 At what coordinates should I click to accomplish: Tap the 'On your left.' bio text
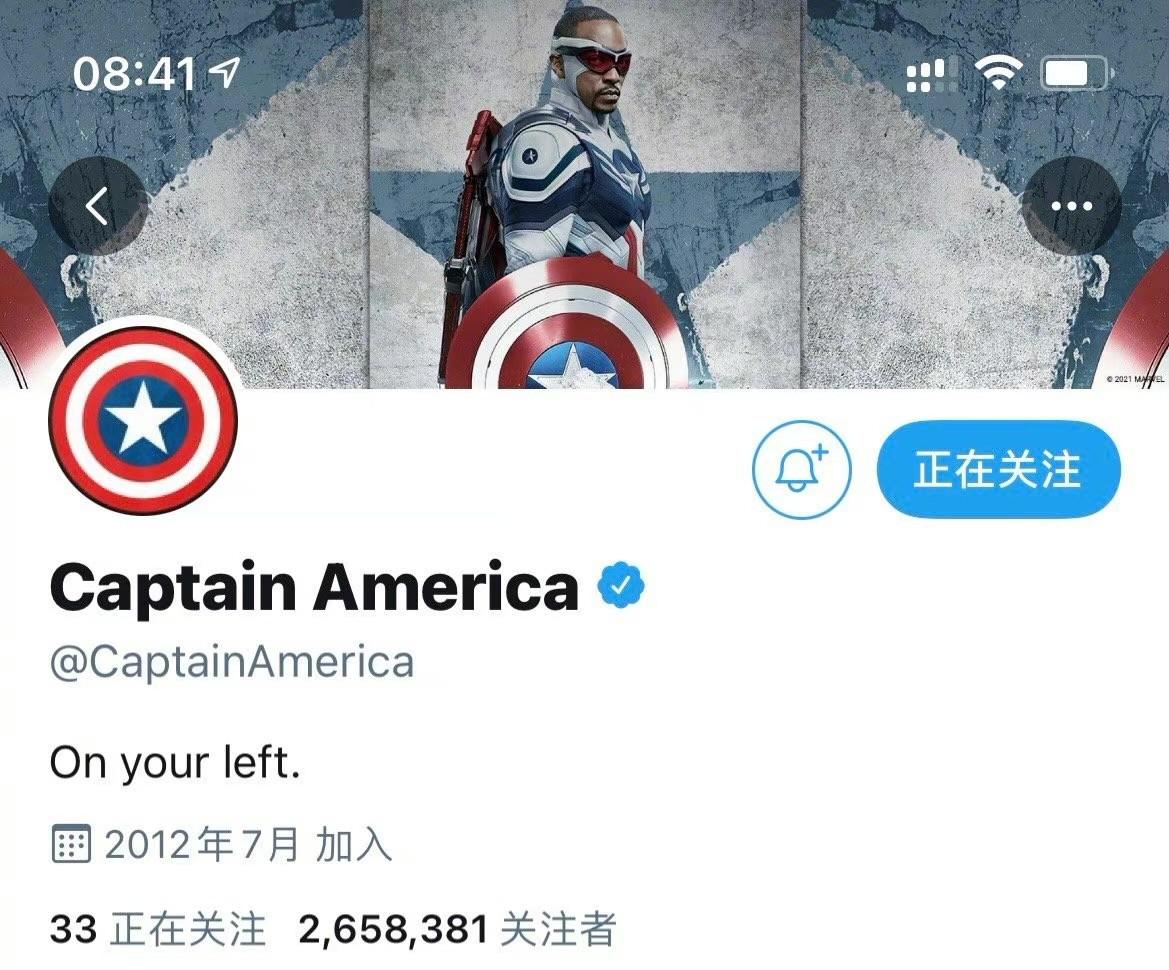click(x=175, y=763)
